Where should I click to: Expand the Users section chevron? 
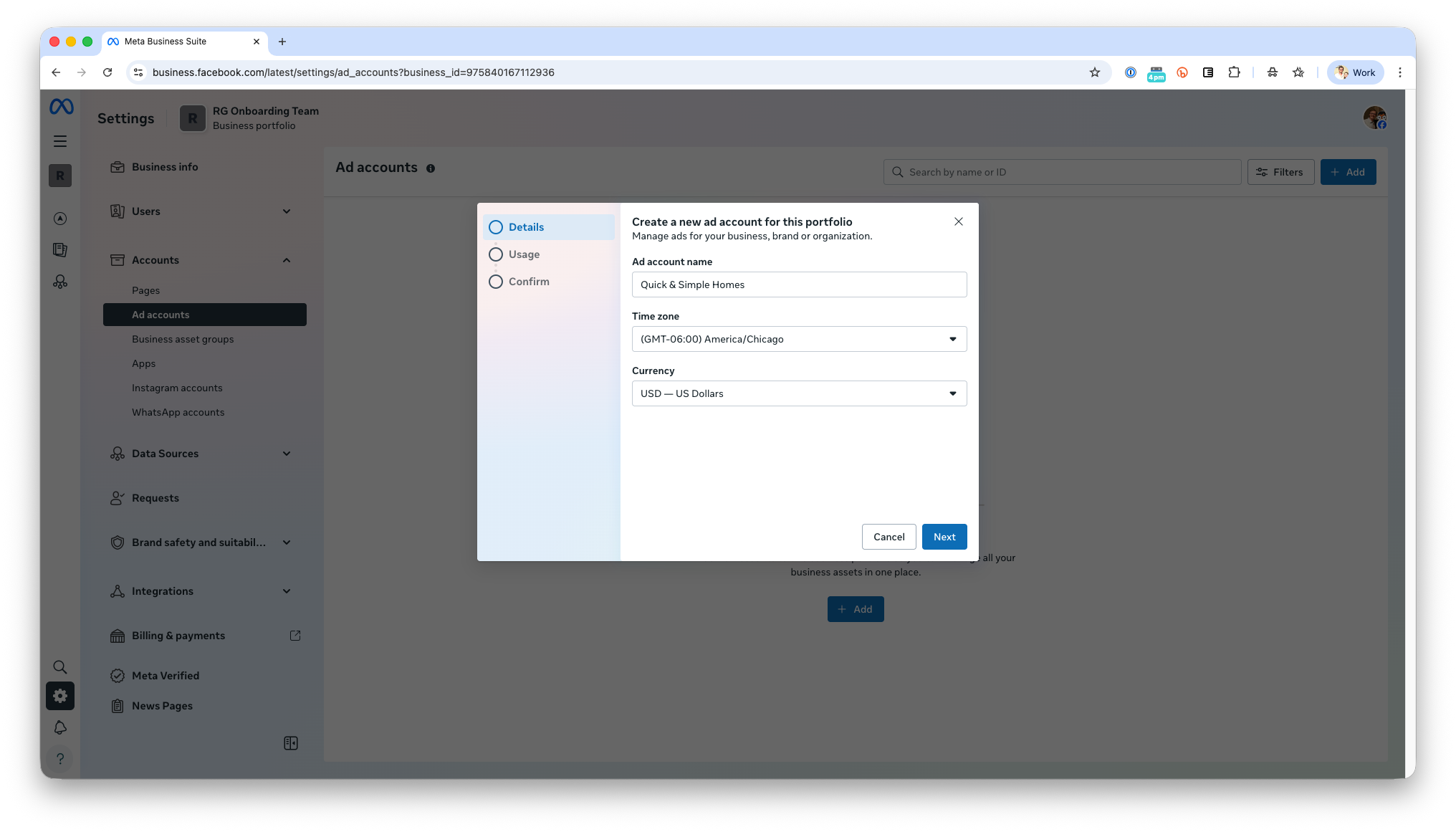(x=287, y=211)
